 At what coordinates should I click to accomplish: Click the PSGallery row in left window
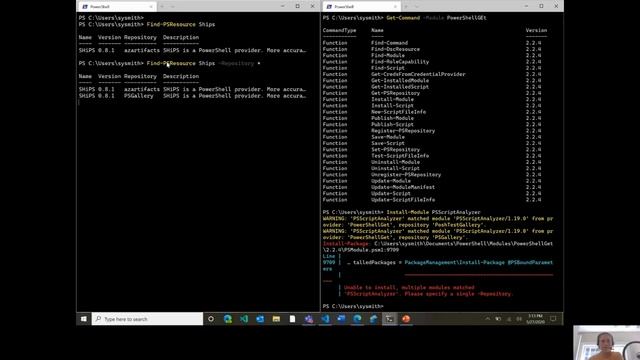[x=192, y=96]
